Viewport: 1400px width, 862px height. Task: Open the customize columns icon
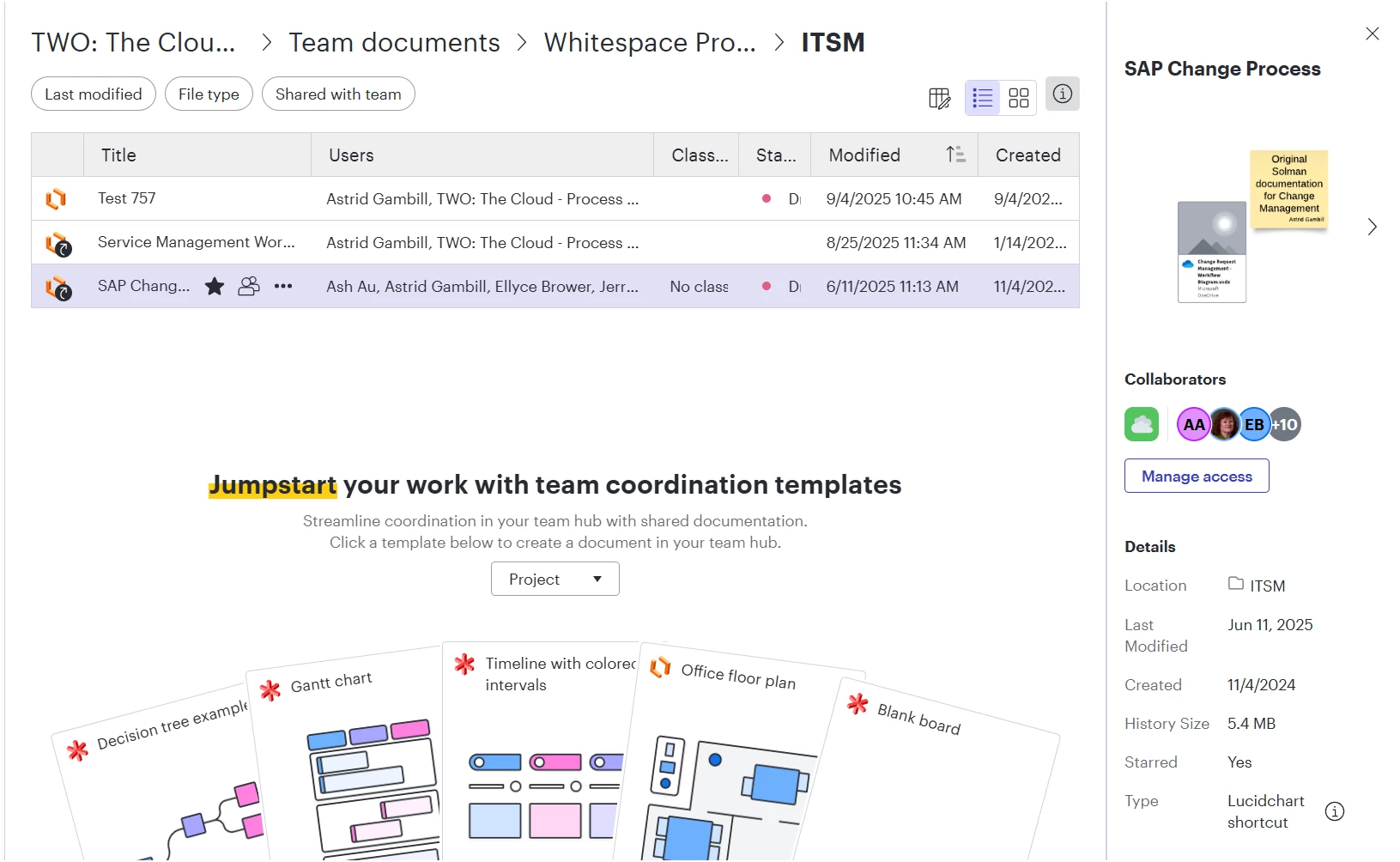point(939,98)
